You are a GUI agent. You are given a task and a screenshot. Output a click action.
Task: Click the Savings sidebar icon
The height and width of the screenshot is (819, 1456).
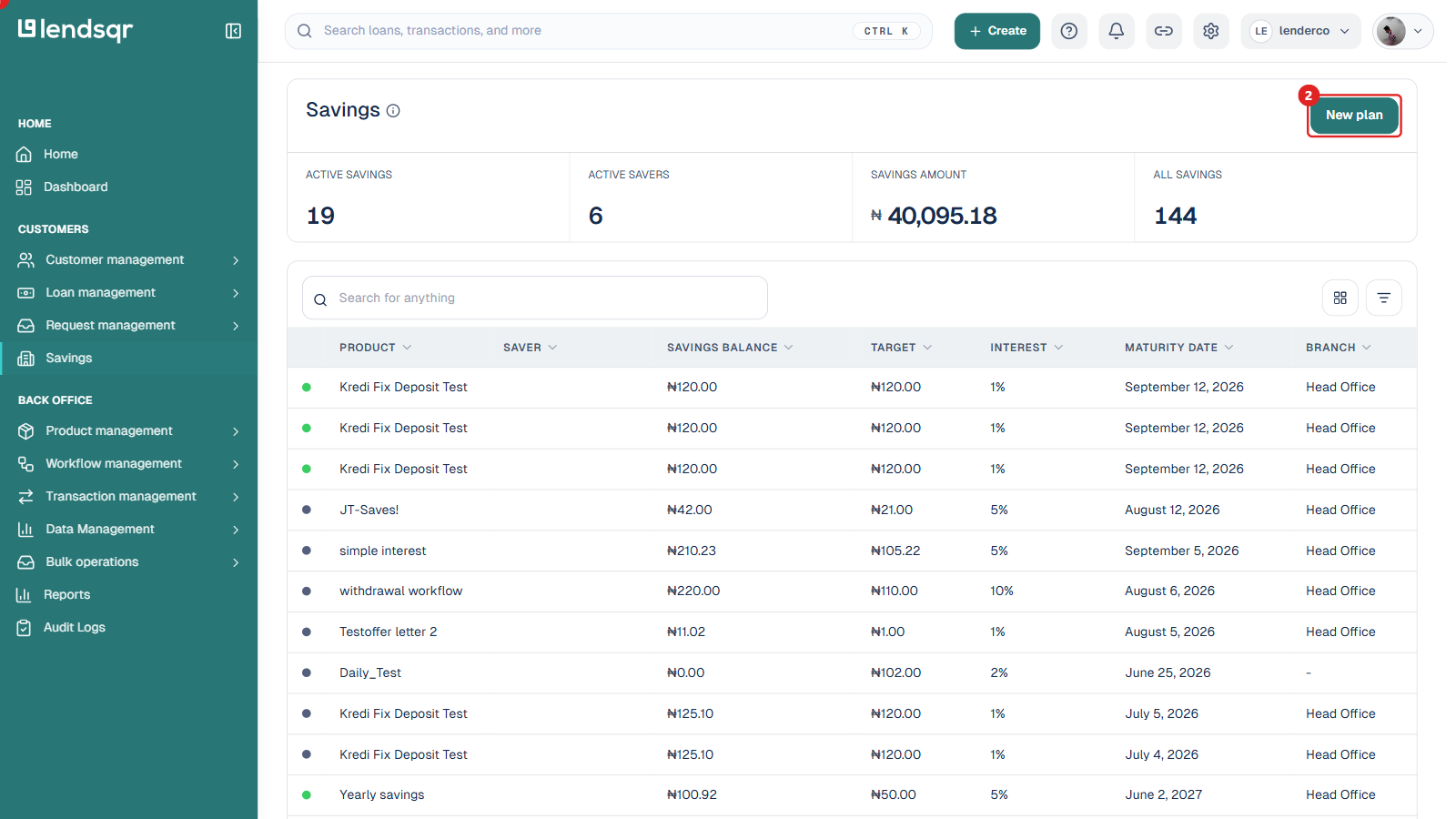[x=26, y=359]
